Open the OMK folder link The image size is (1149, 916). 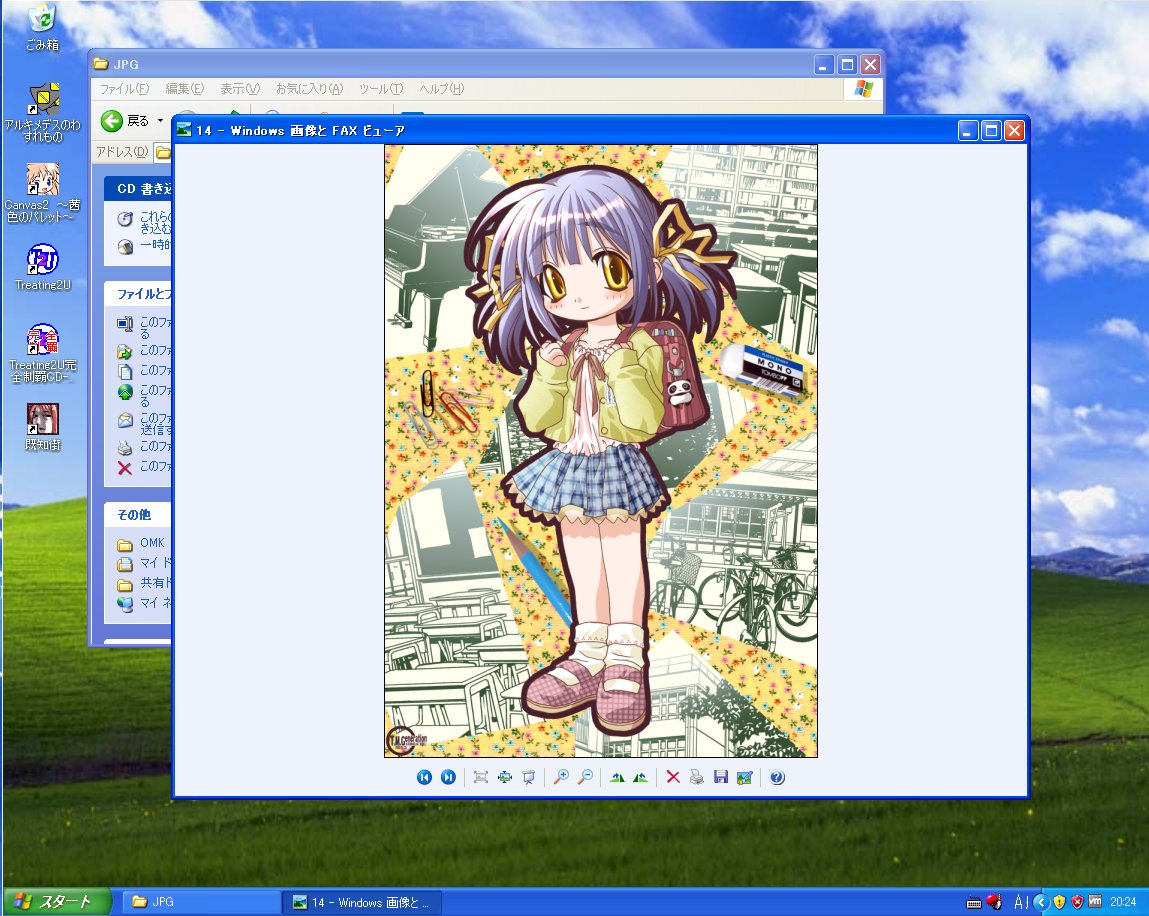coord(152,543)
